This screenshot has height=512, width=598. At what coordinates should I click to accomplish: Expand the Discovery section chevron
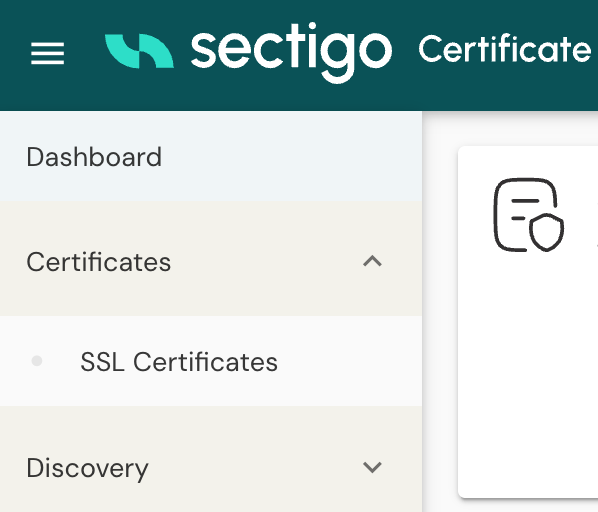click(372, 467)
